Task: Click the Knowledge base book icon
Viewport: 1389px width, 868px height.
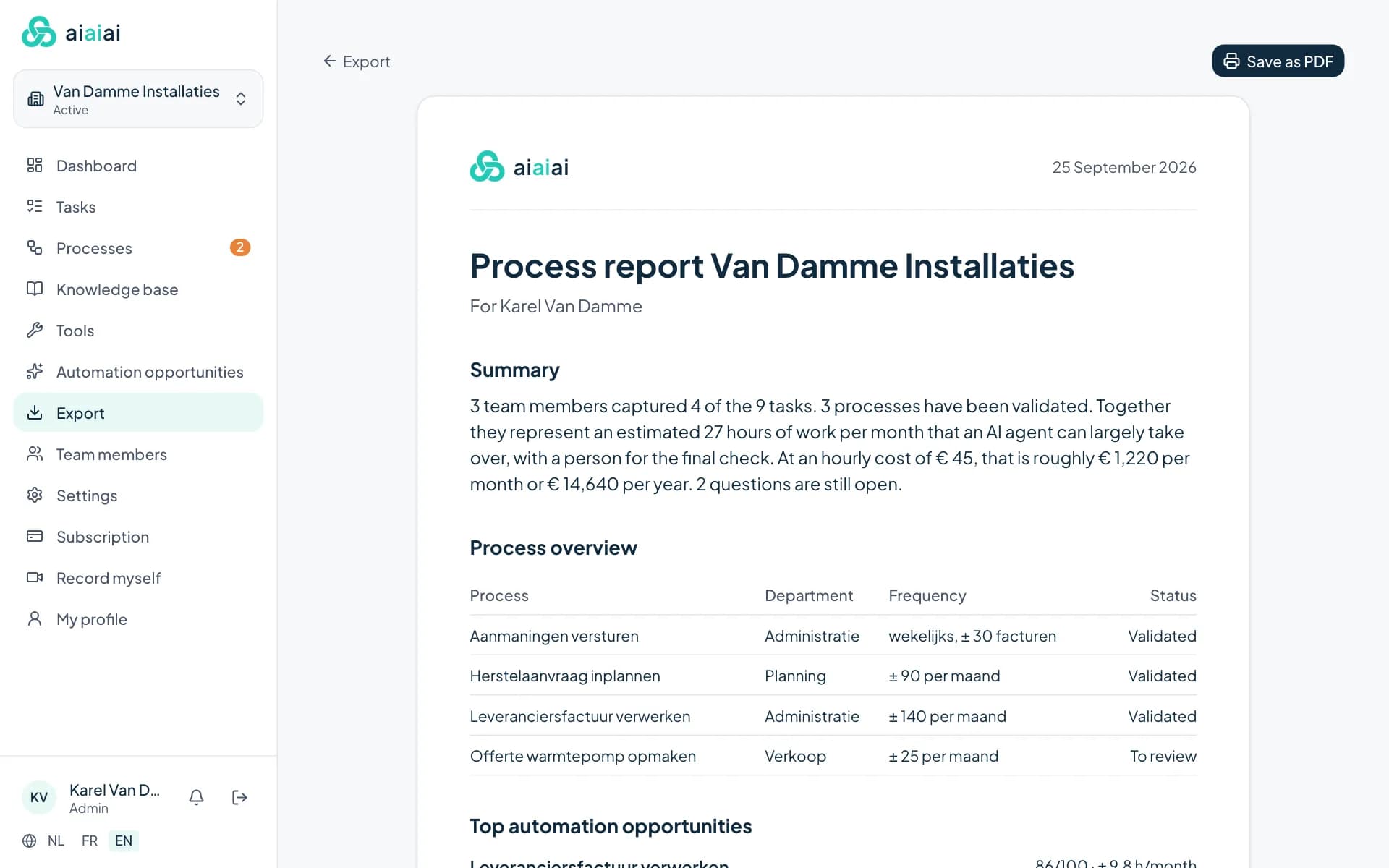Action: (x=35, y=289)
